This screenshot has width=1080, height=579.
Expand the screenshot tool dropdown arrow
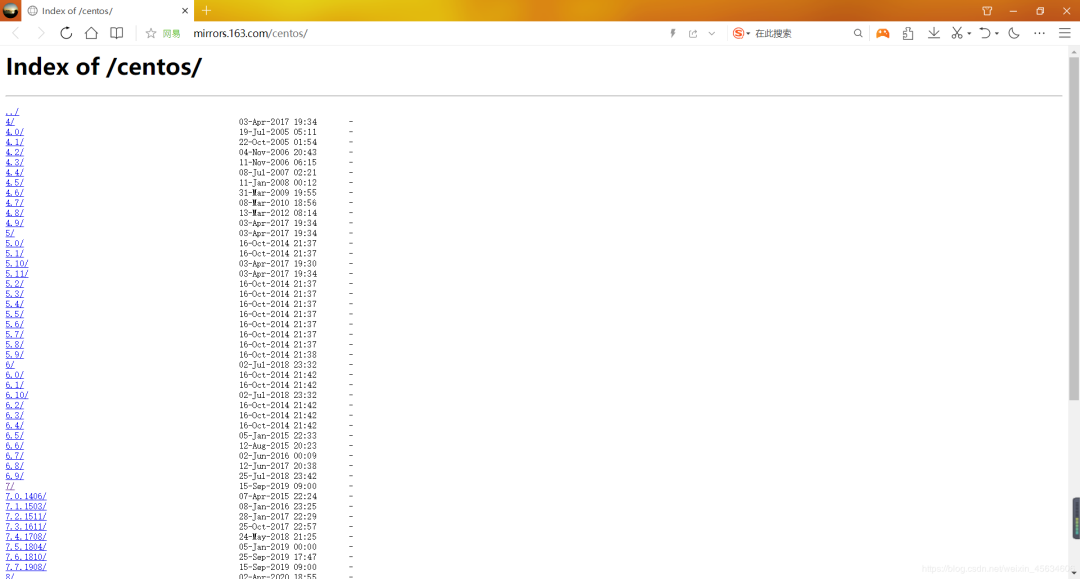969,33
